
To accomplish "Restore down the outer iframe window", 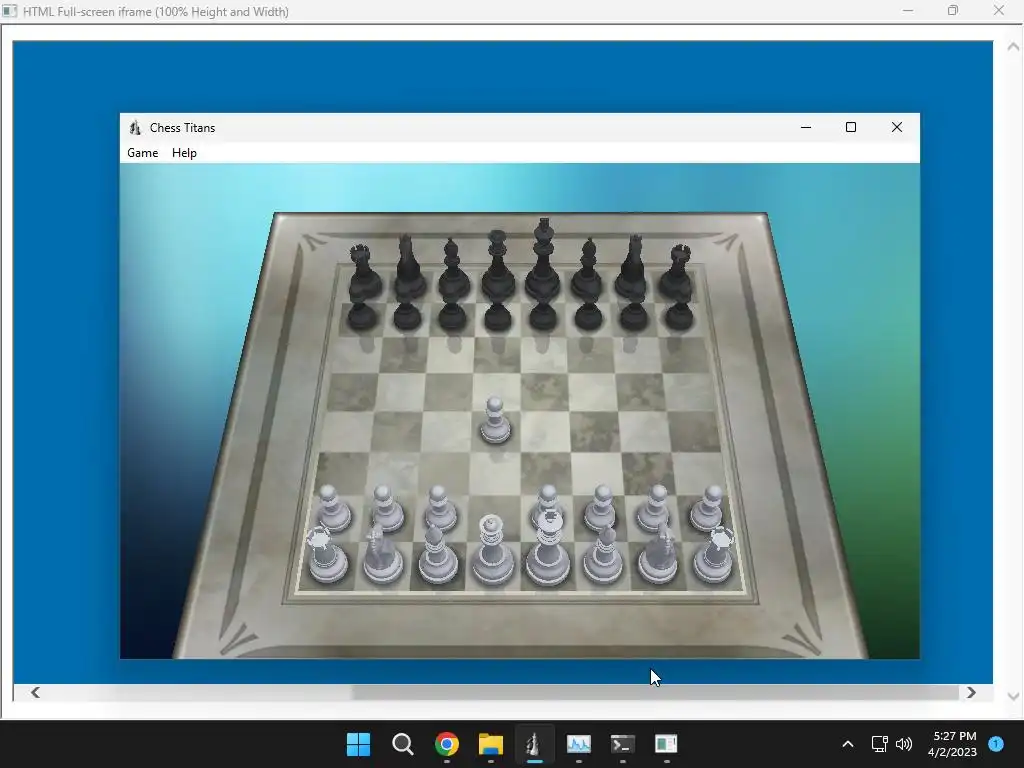I will coord(953,10).
